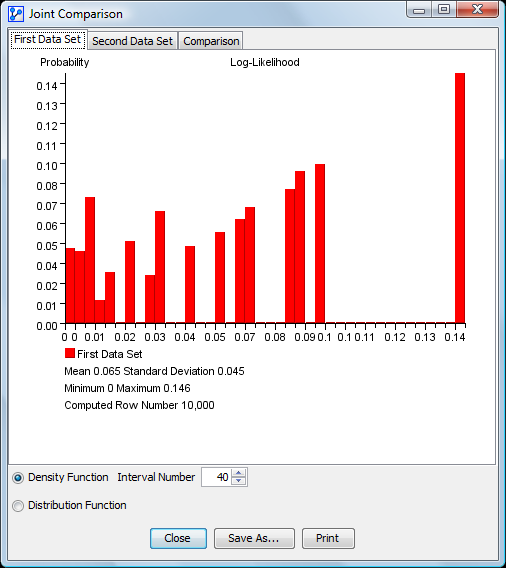Click the Log-Likelihood chart title

(x=265, y=62)
